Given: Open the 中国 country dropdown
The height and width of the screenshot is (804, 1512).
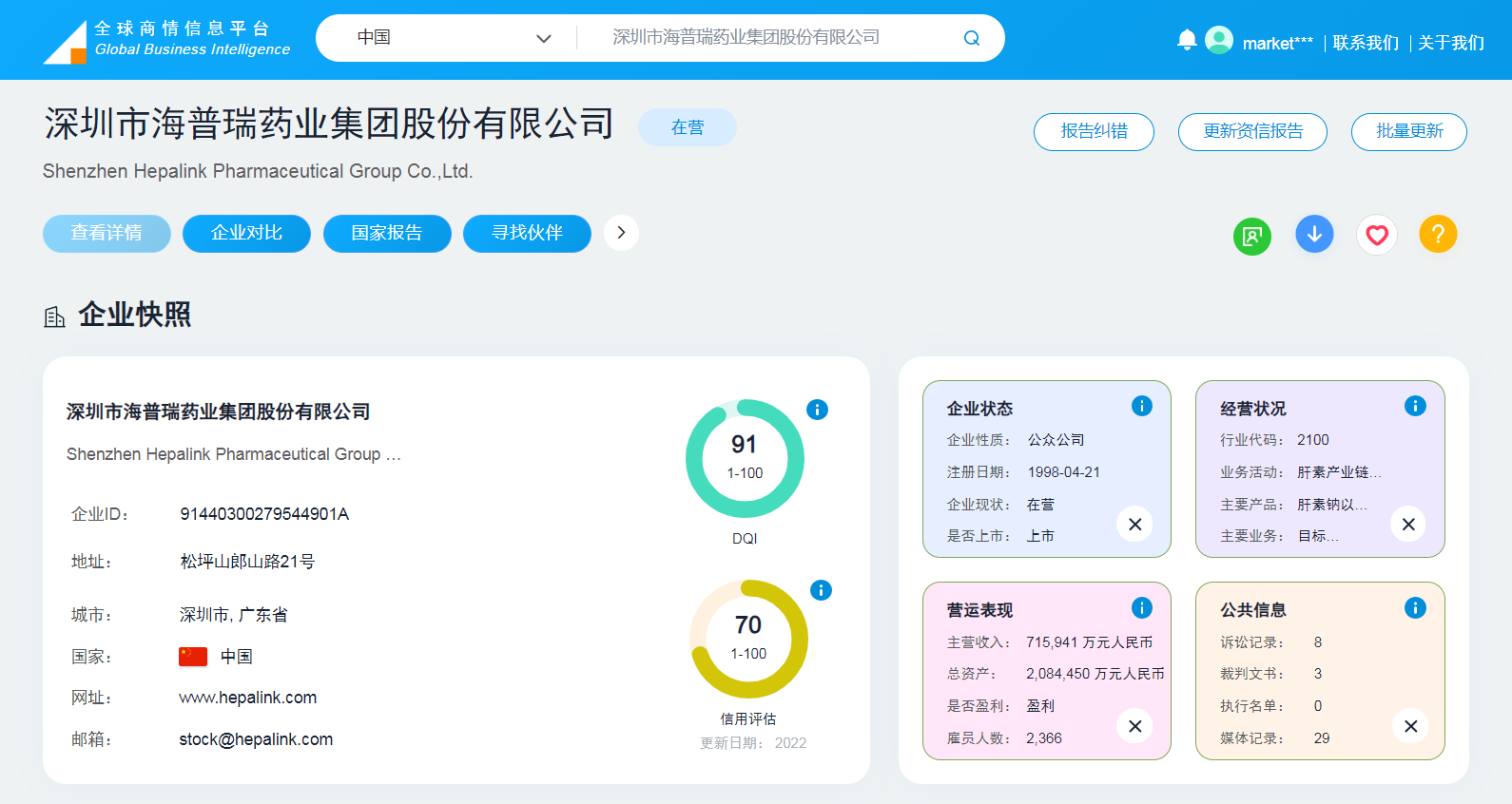Looking at the screenshot, I should click(454, 38).
